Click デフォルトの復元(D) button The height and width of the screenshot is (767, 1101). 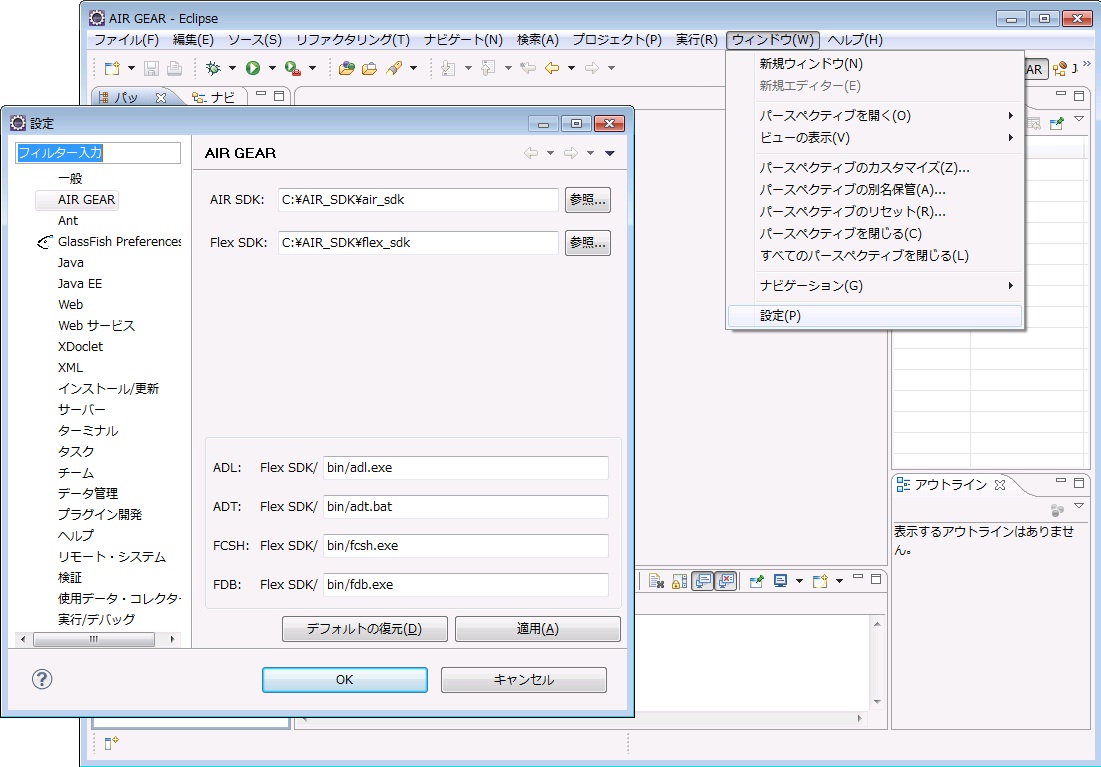click(364, 629)
